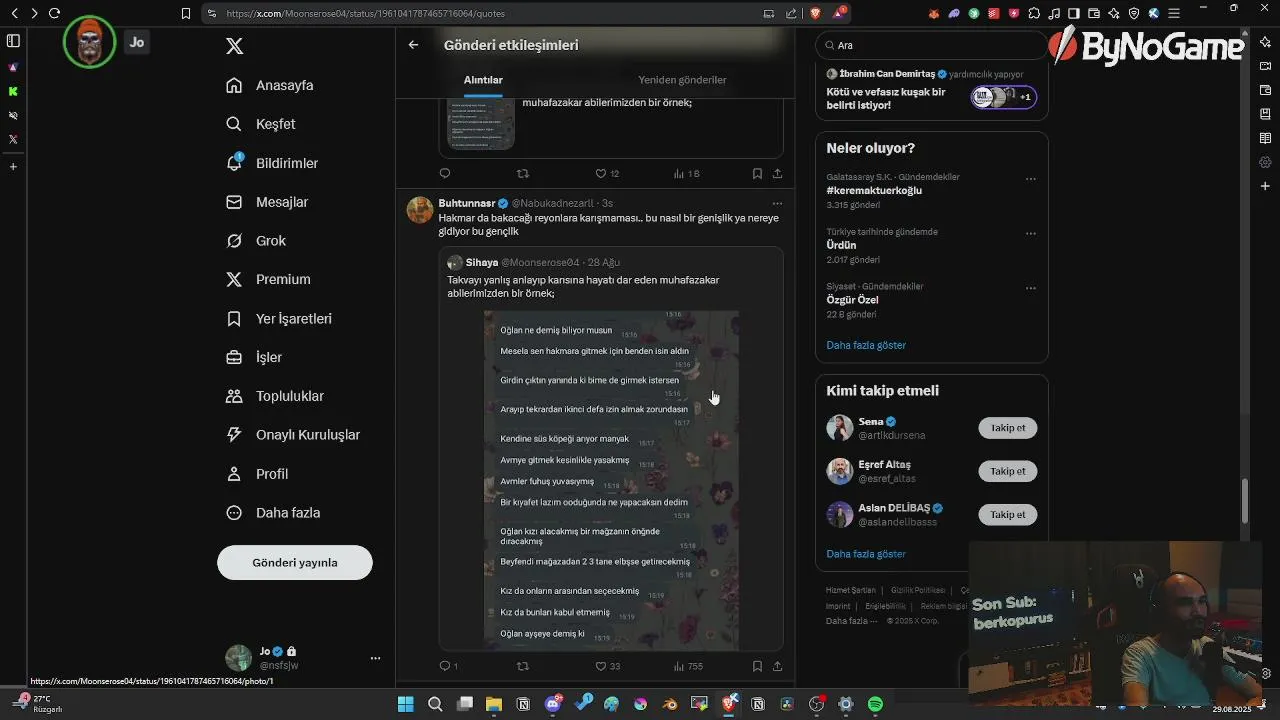The image size is (1280, 720).
Task: Open Windows Start menu
Action: click(x=405, y=704)
